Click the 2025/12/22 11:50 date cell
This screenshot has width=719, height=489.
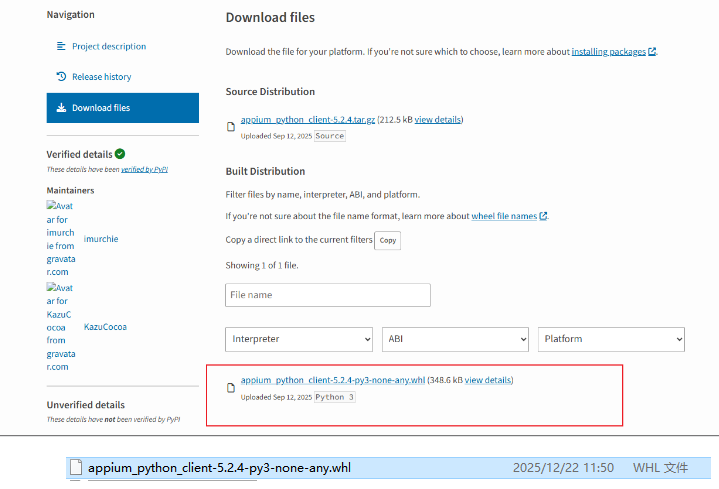click(x=563, y=468)
